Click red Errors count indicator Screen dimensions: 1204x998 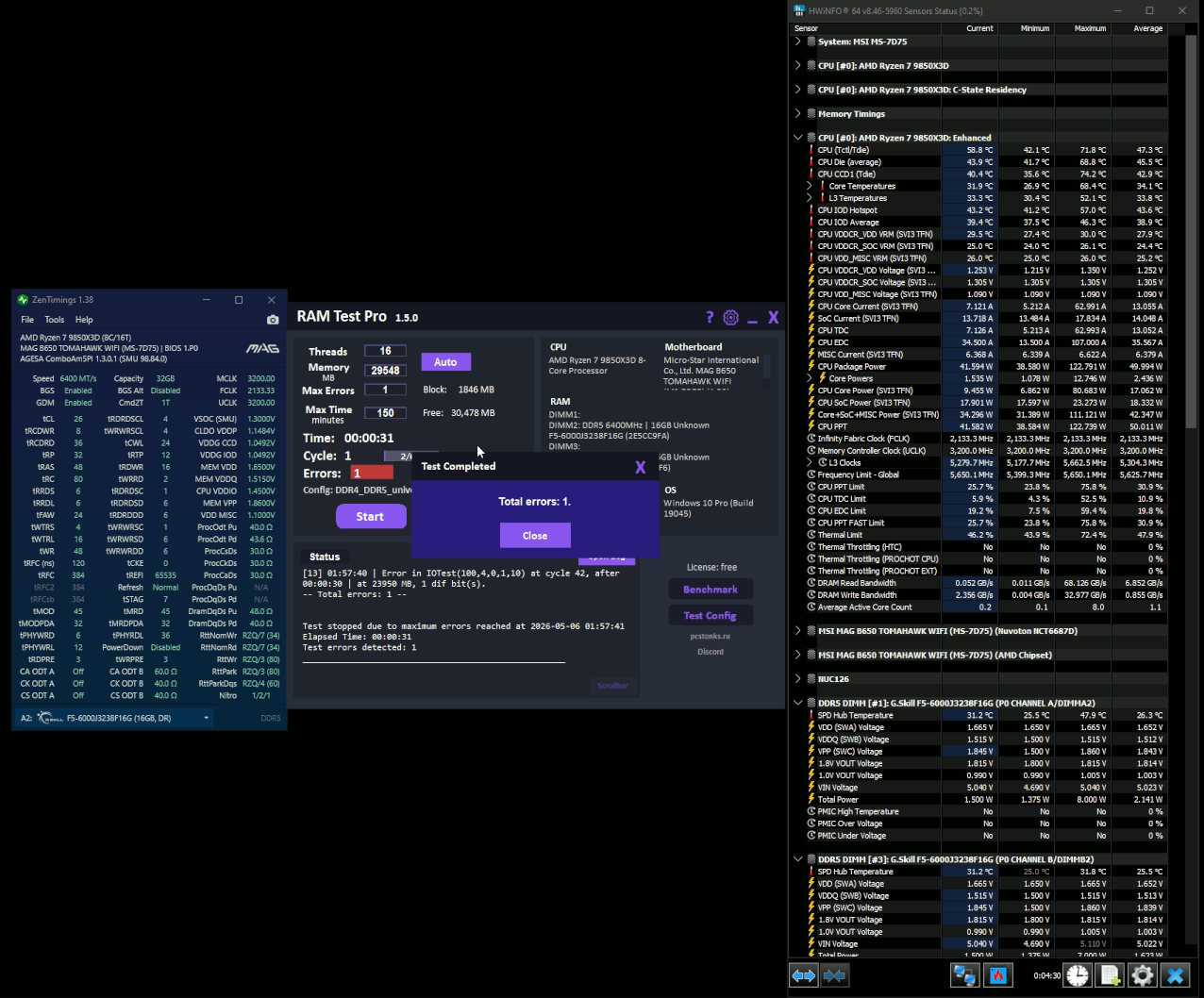coord(372,473)
